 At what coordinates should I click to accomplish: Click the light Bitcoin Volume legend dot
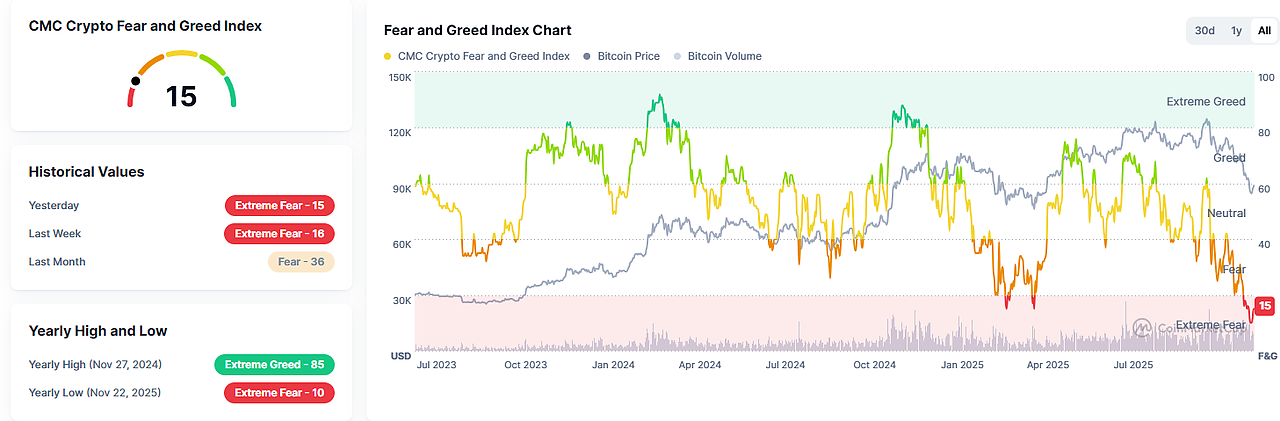[679, 57]
